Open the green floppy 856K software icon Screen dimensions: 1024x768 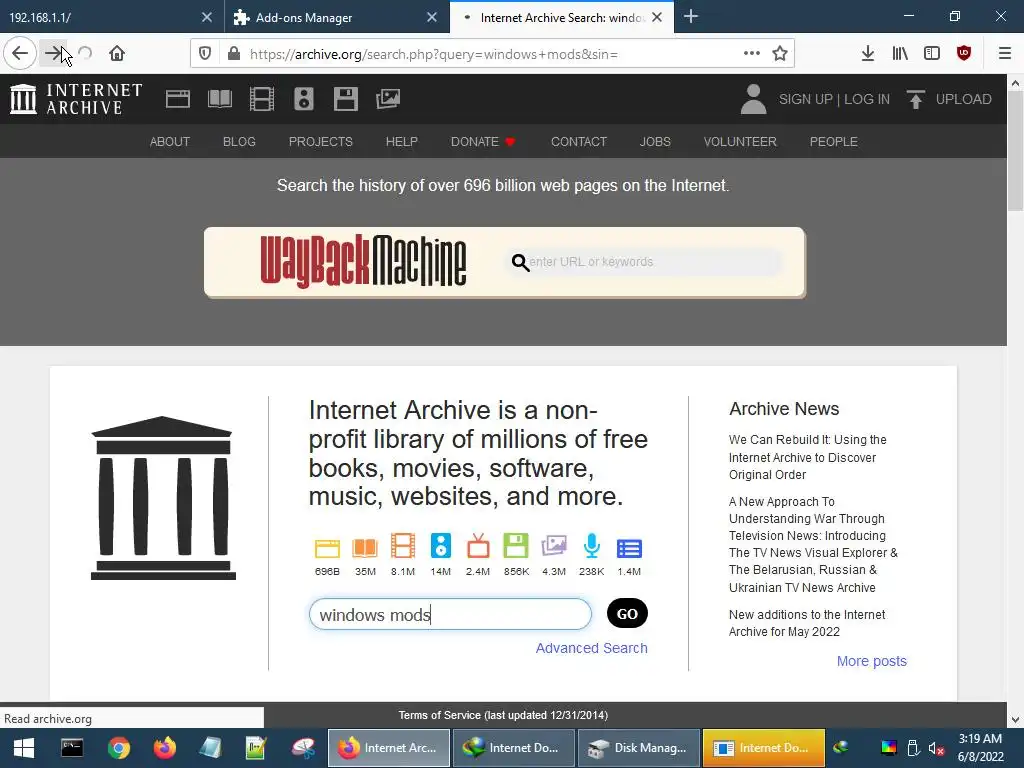[x=516, y=546]
